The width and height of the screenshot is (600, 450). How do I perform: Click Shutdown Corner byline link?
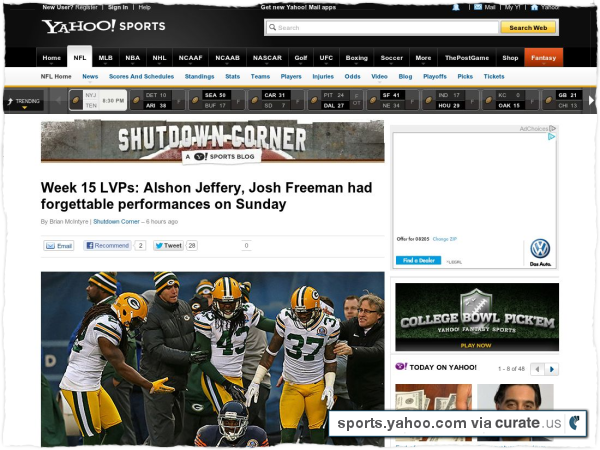116,222
